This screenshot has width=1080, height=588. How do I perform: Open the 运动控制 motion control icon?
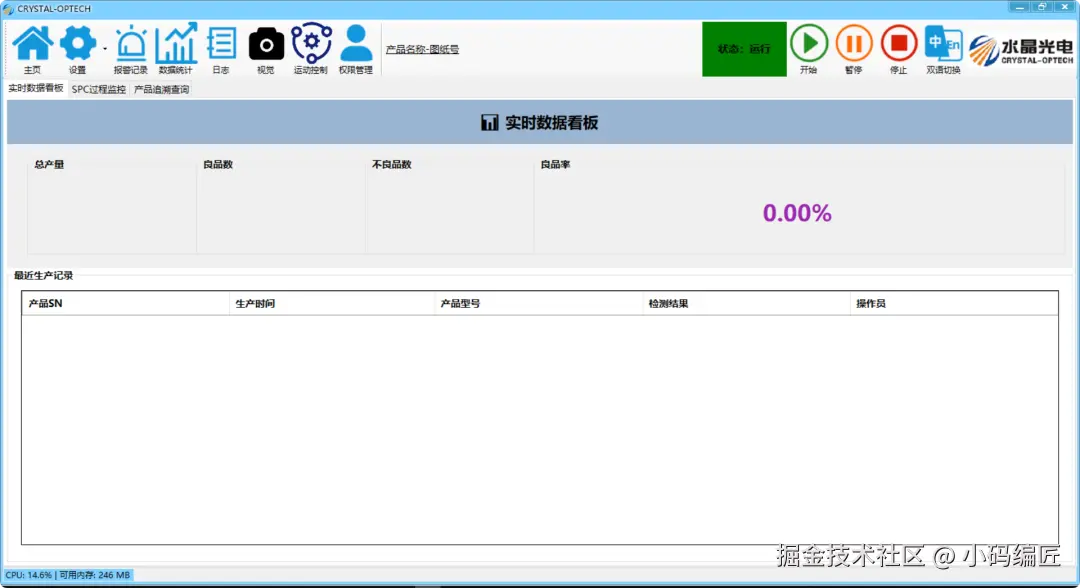(x=311, y=49)
